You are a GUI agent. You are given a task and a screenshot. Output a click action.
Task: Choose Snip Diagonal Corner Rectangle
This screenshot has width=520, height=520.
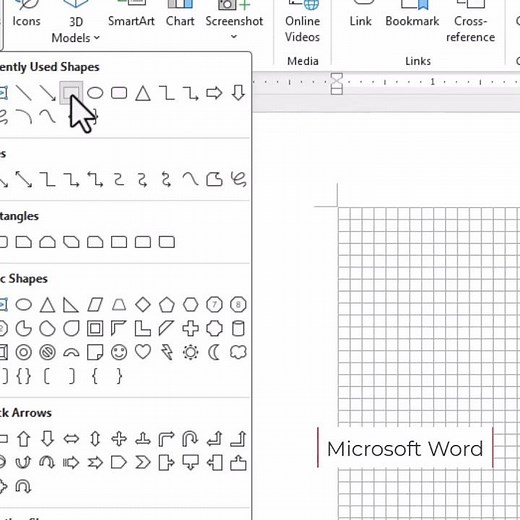coord(71,242)
